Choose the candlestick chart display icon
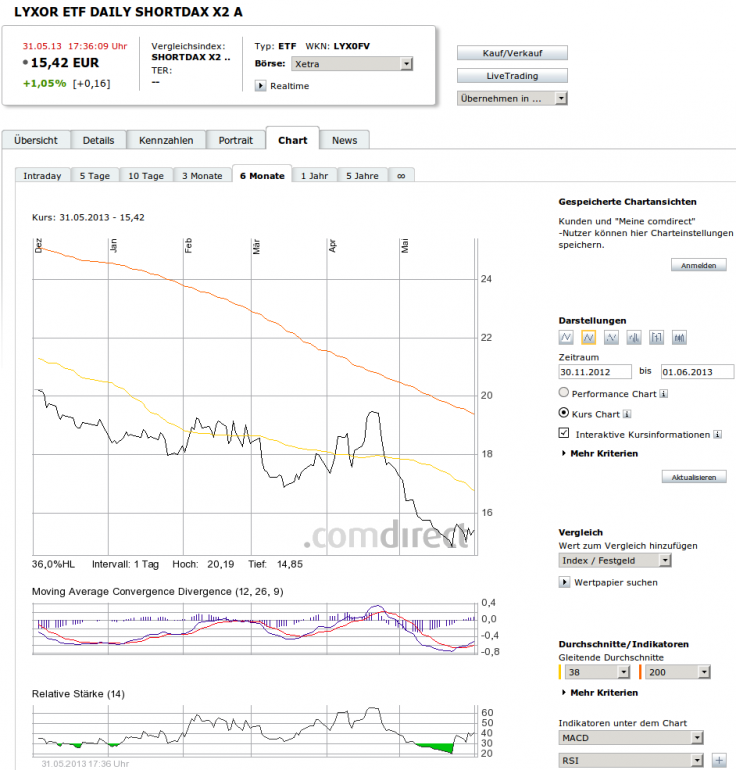Screen dimensions: 736x770 (679, 337)
